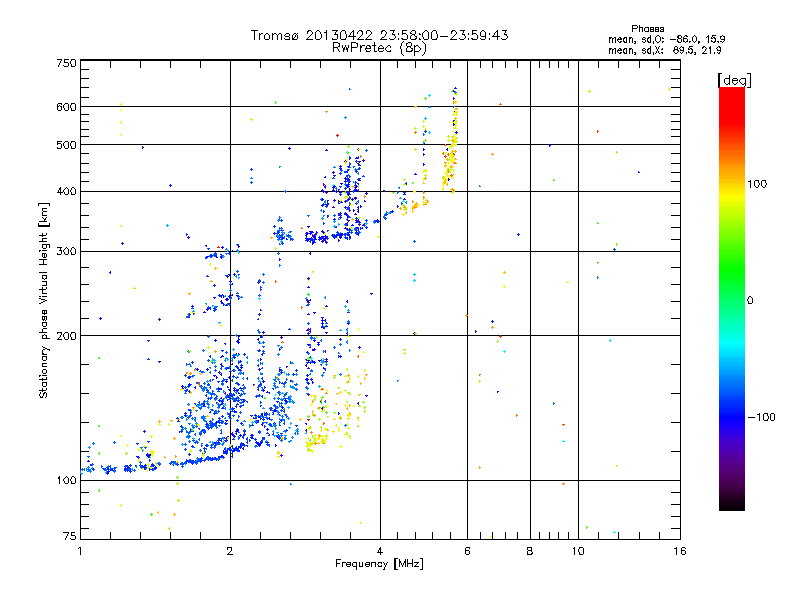This screenshot has width=800, height=600.
Task: Click x-axis tick label '10'
Action: 578,551
